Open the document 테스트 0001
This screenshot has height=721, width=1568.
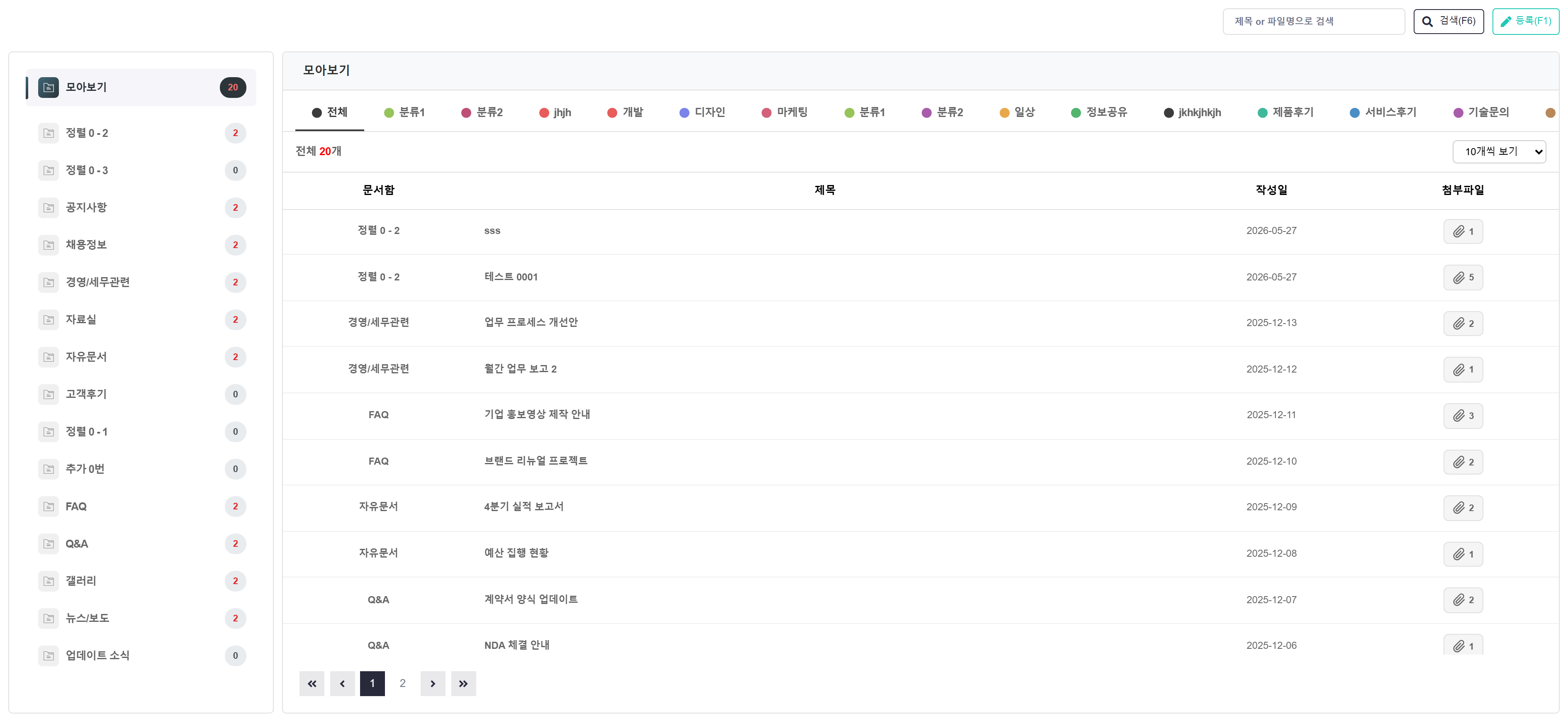click(x=511, y=277)
